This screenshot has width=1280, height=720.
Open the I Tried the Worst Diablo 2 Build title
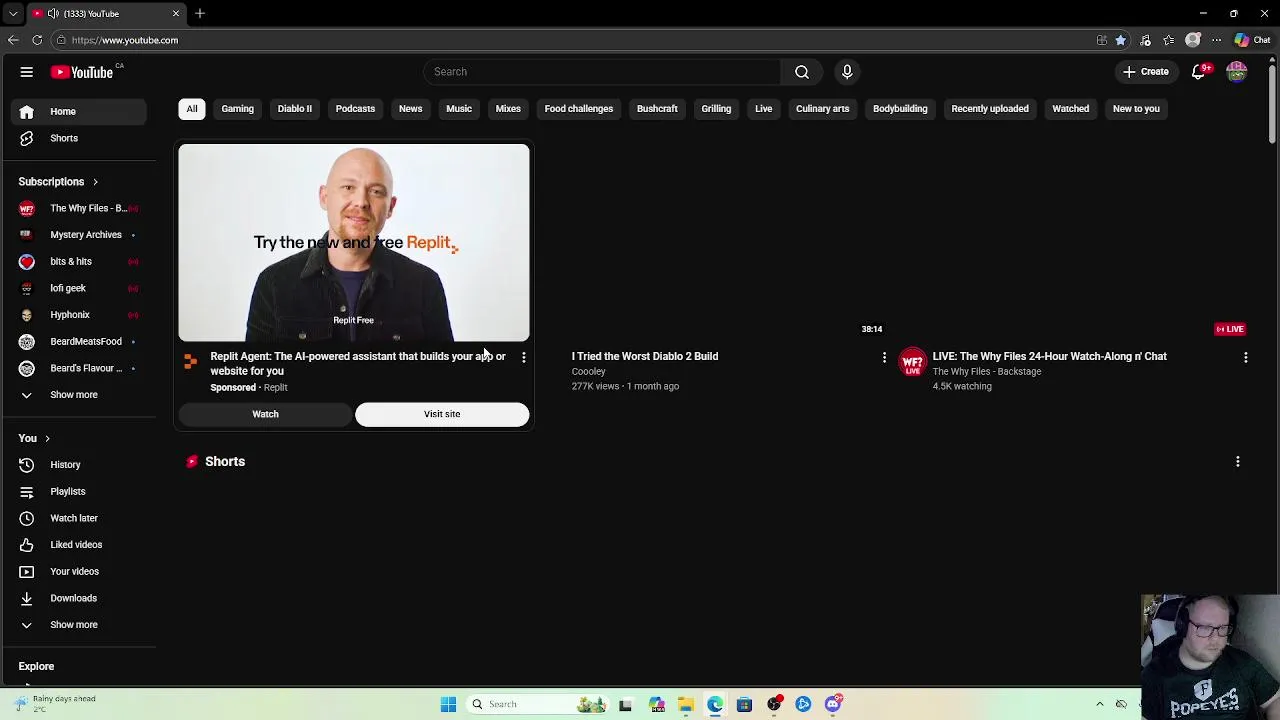click(645, 356)
